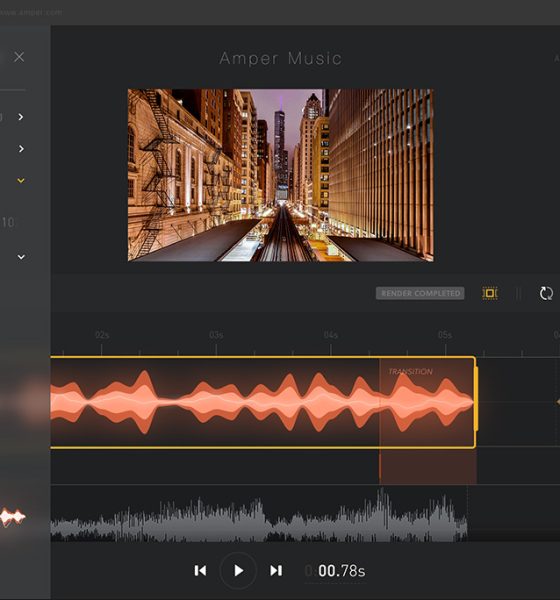Expand the second right-pointing chevron in sidebar
The height and width of the screenshot is (600, 560).
(21, 148)
